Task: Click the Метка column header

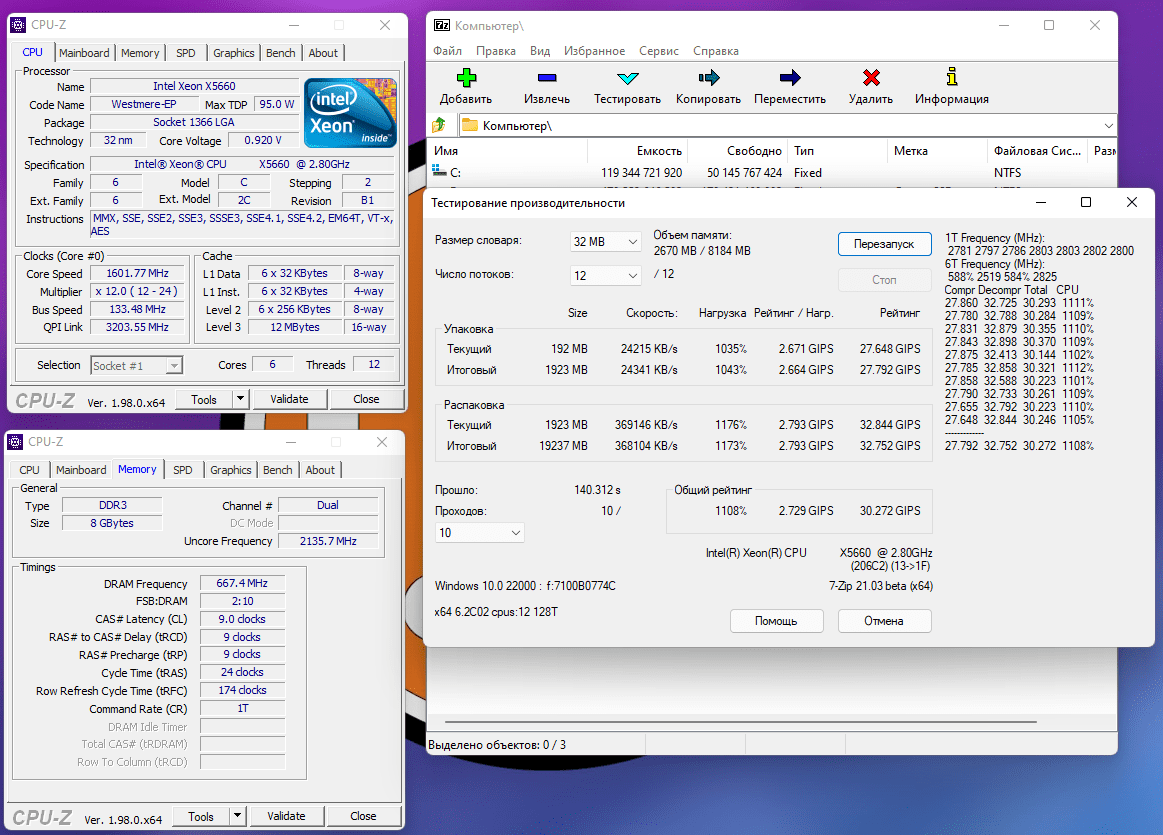Action: (938, 151)
